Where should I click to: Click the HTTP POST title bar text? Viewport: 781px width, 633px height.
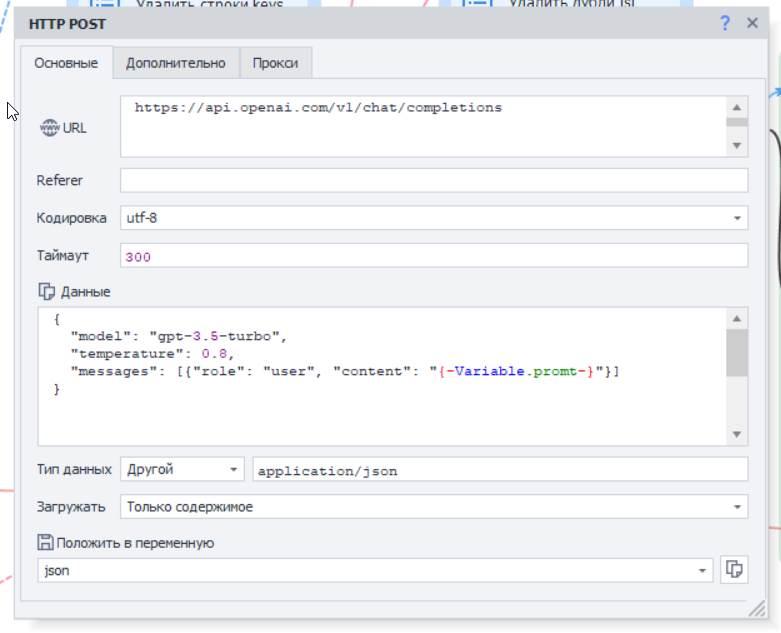coord(67,24)
